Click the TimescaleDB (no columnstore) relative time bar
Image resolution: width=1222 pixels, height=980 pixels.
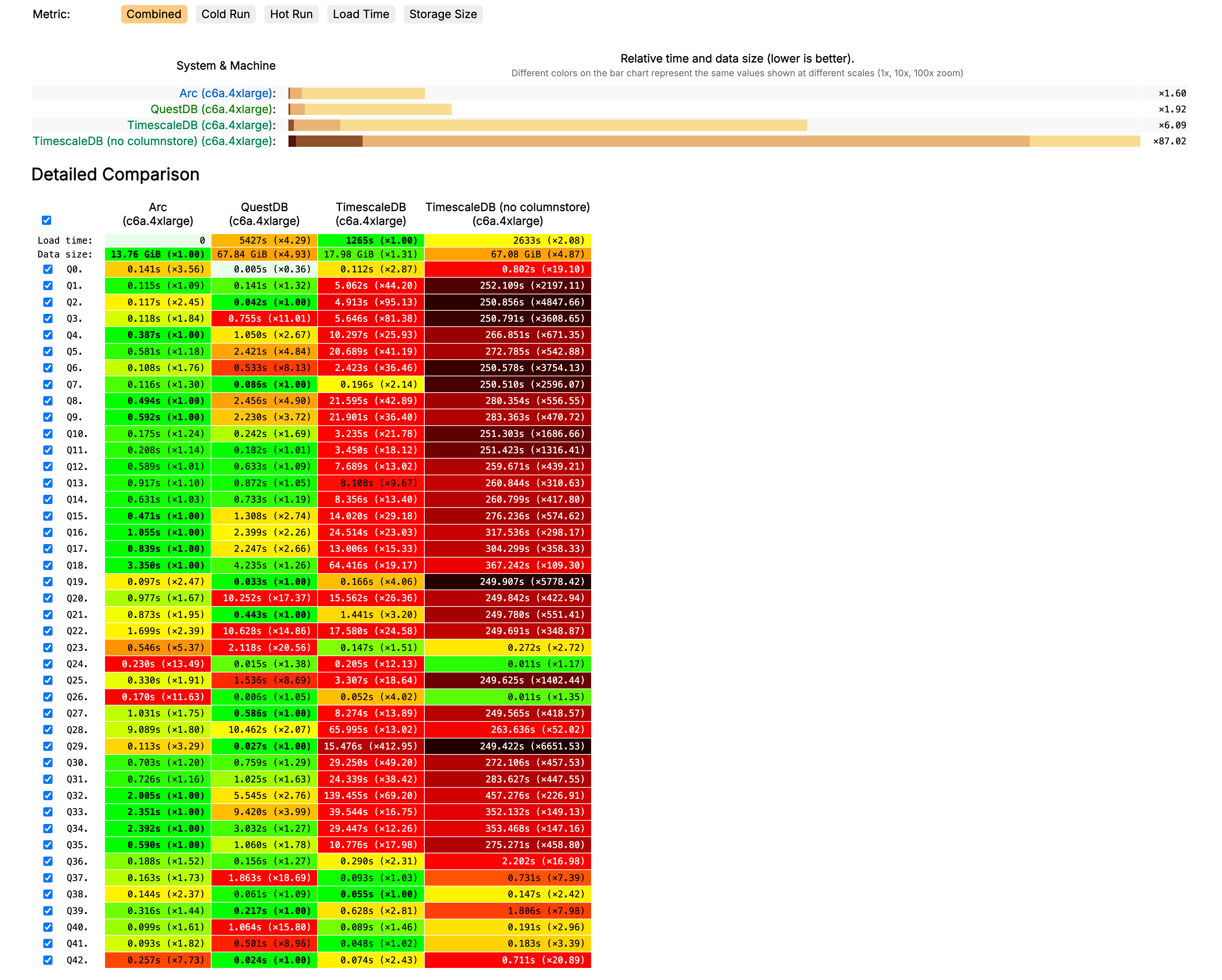[714, 141]
